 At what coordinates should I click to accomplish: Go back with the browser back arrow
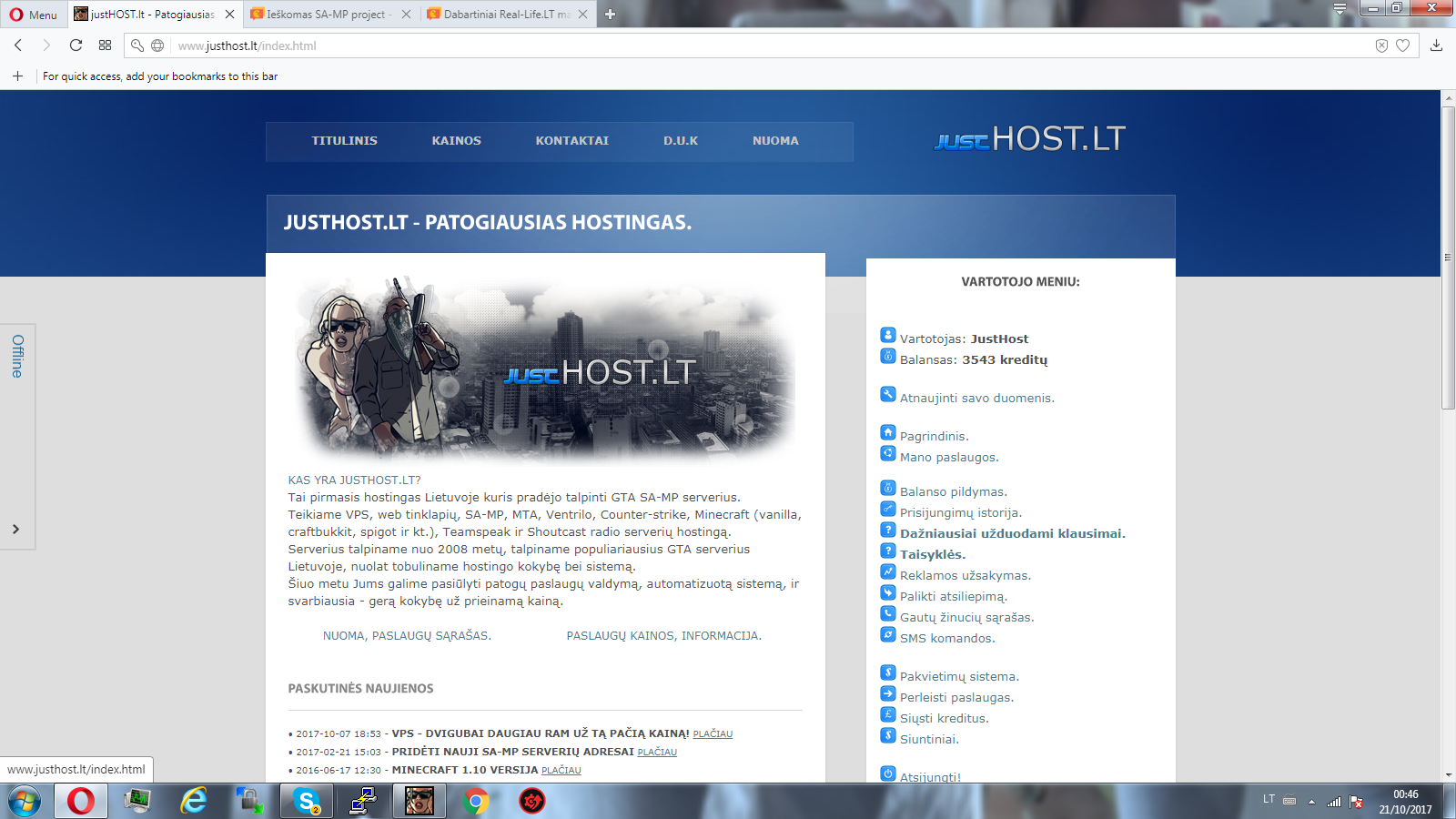point(18,45)
